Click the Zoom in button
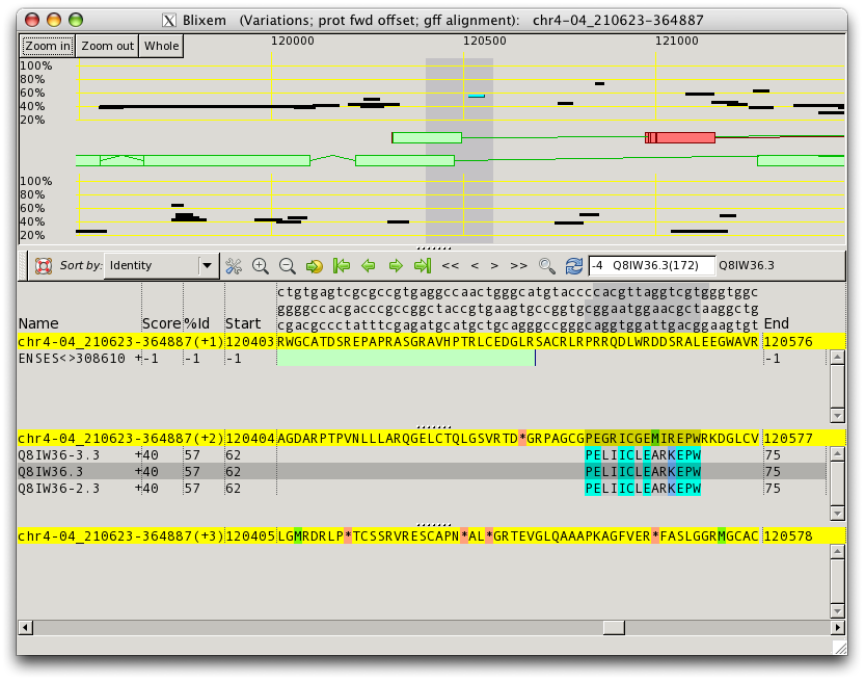This screenshot has height=680, width=864. (x=48, y=46)
